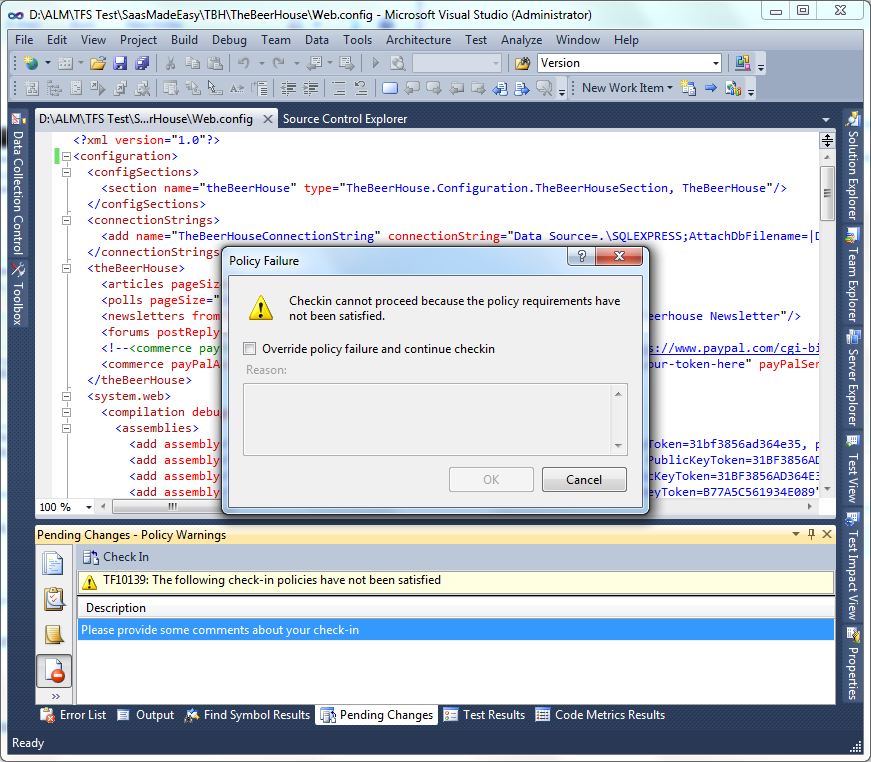871x762 pixels.
Task: Open Source Files channel in Pending Changes
Action: click(x=53, y=564)
